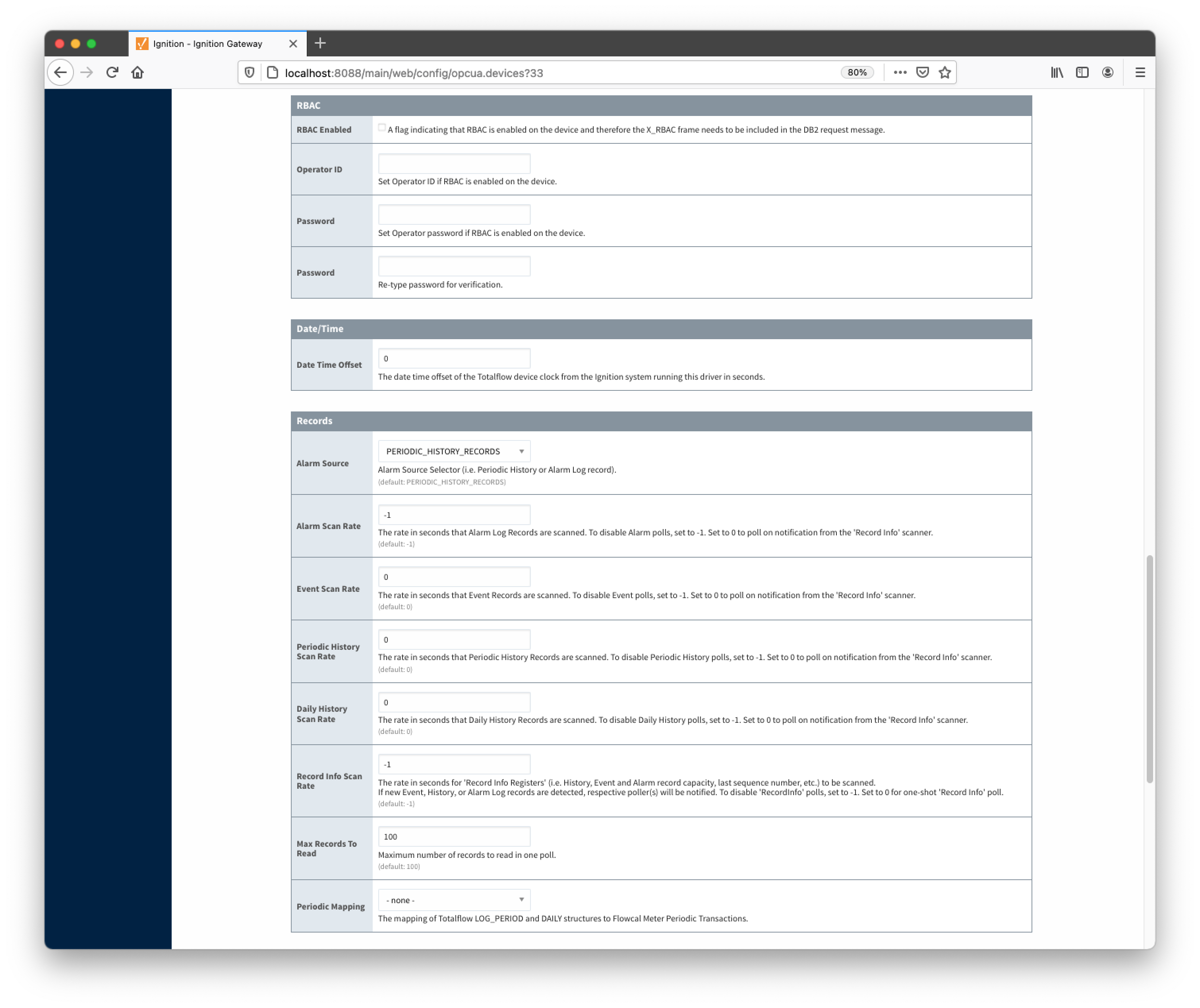The height and width of the screenshot is (1008, 1200).
Task: Click Max Records To Read field
Action: (454, 836)
